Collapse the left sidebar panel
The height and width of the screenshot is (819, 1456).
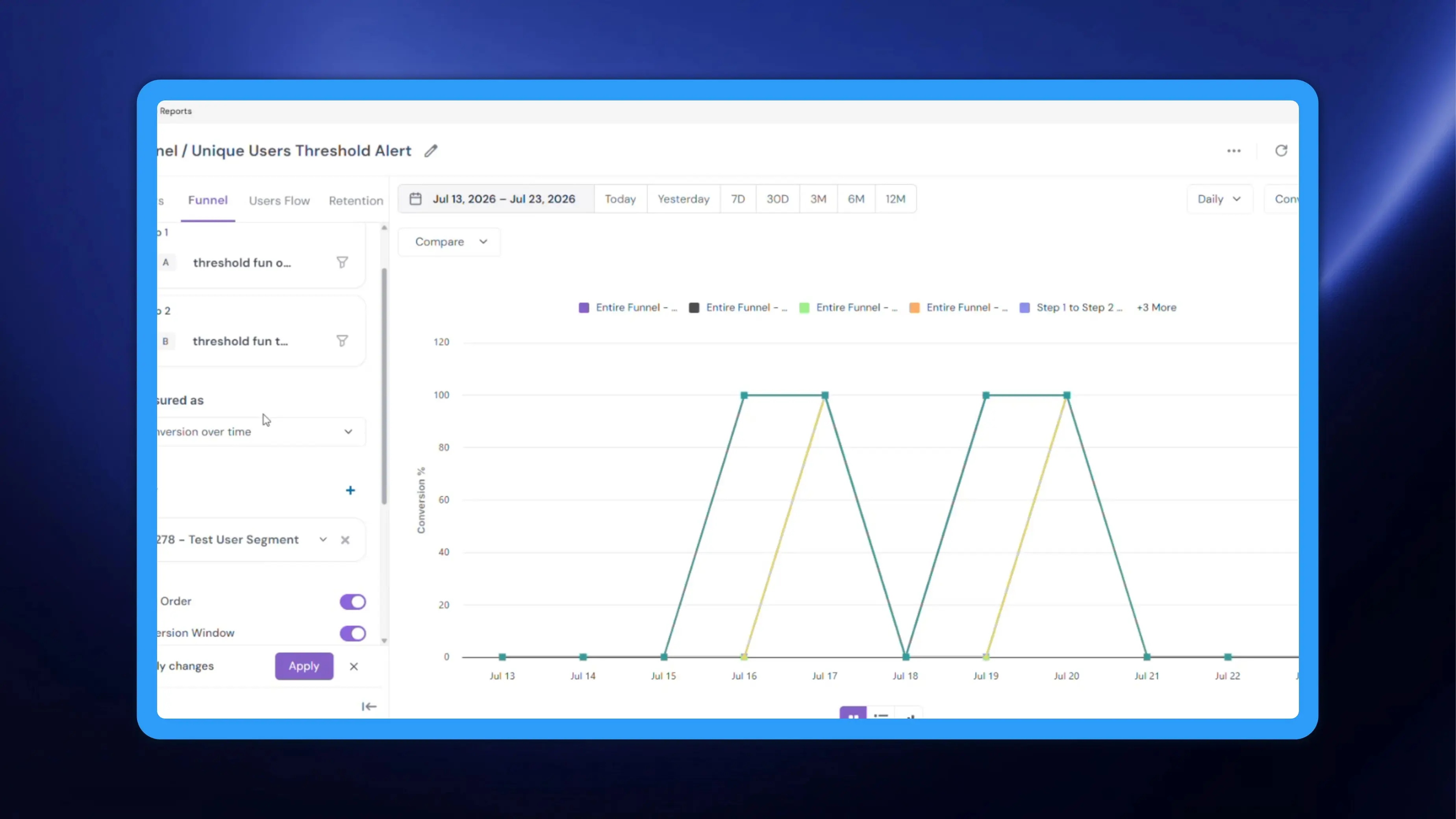pos(369,706)
